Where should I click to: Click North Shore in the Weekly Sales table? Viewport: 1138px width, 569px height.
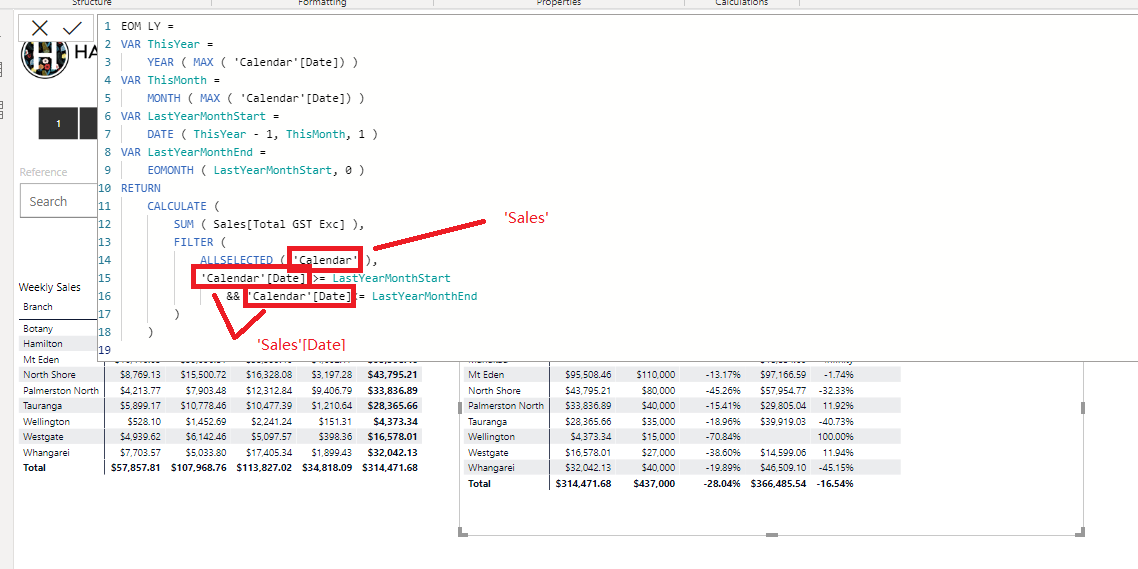point(49,374)
